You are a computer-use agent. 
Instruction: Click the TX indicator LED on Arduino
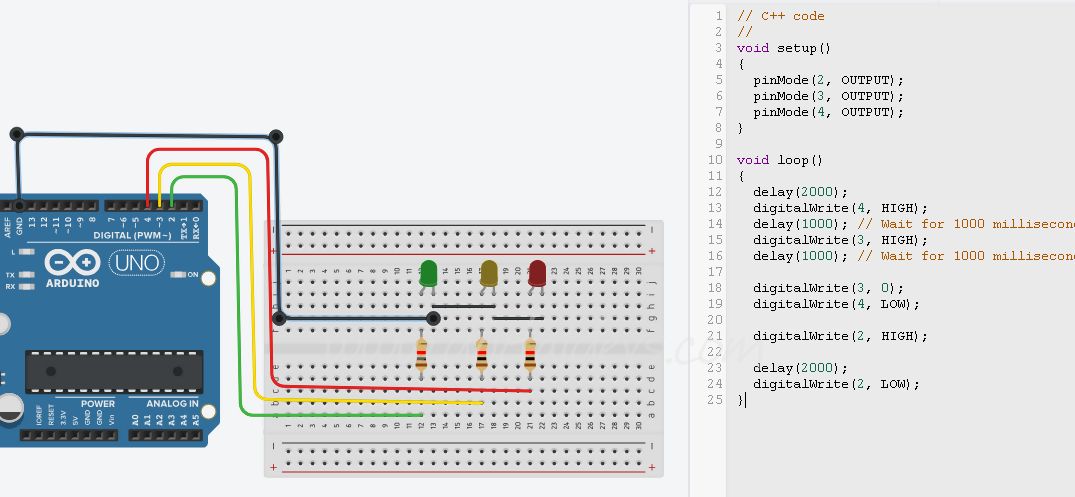click(27, 275)
